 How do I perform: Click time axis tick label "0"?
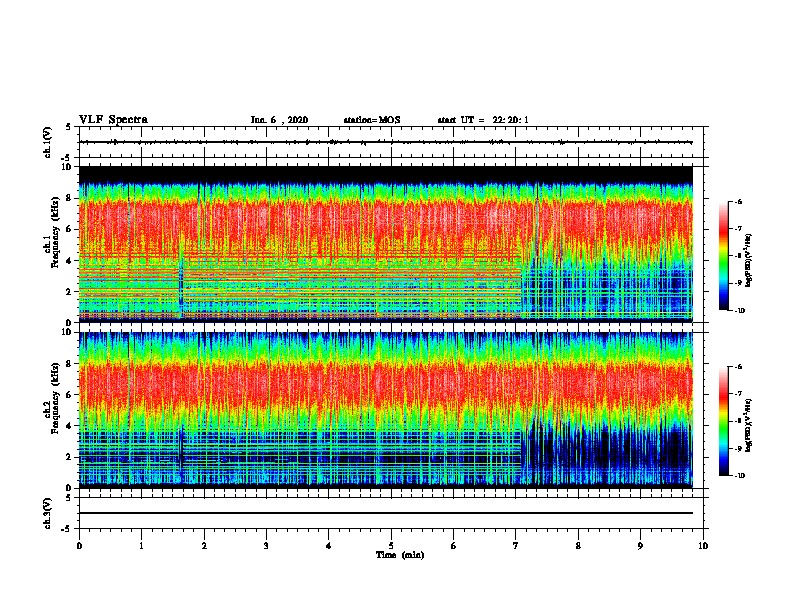(79, 546)
